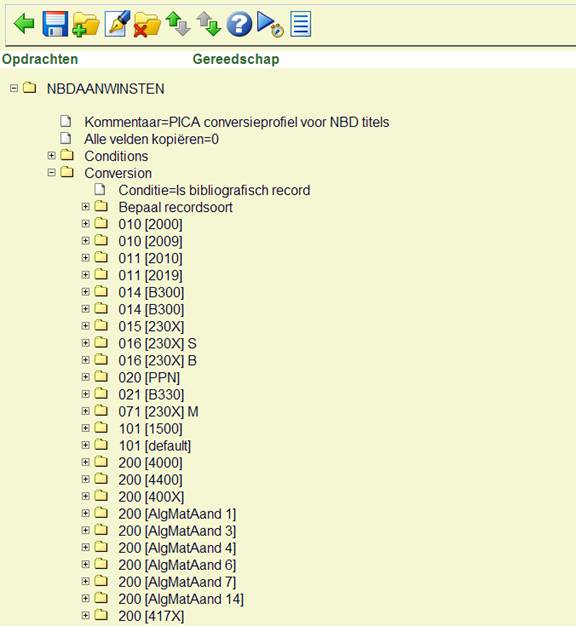Expand the Conditions folder
Screen dimensions: 576x626
click(51, 155)
